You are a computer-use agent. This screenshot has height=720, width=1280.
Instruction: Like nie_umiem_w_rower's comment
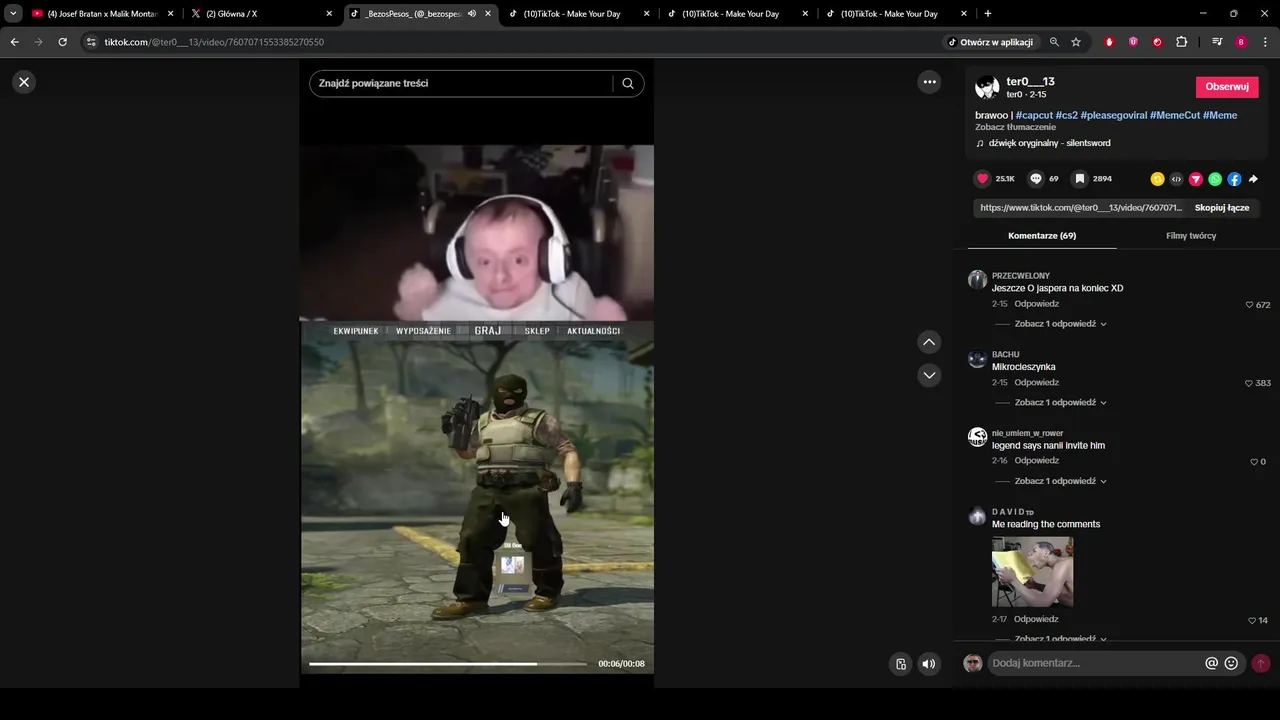tap(1254, 462)
